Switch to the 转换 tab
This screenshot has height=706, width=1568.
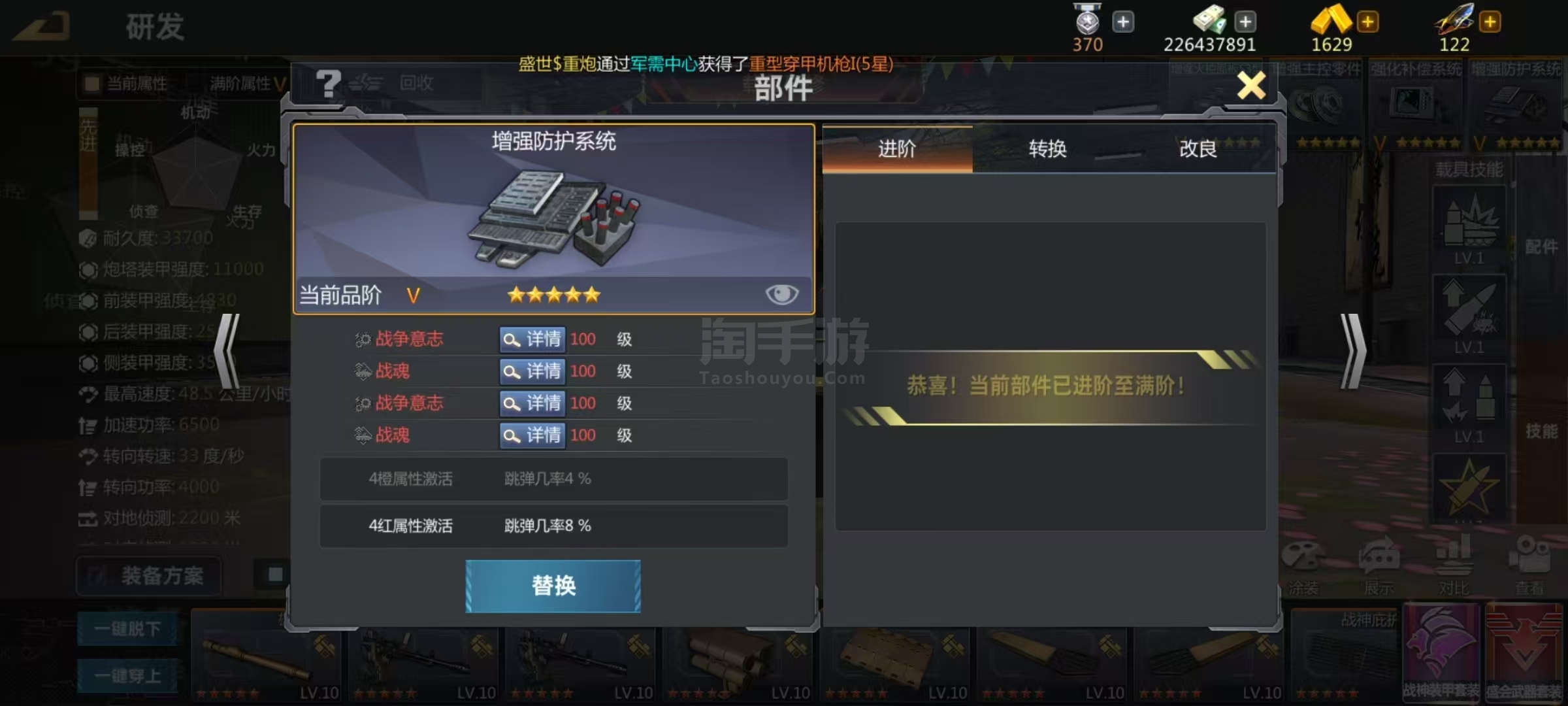pyautogui.click(x=1047, y=149)
